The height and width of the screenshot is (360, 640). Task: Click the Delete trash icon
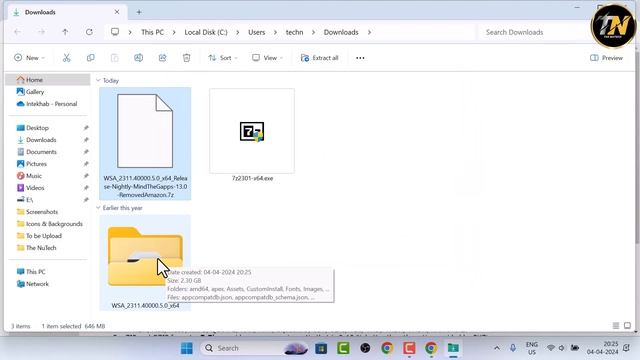187,58
